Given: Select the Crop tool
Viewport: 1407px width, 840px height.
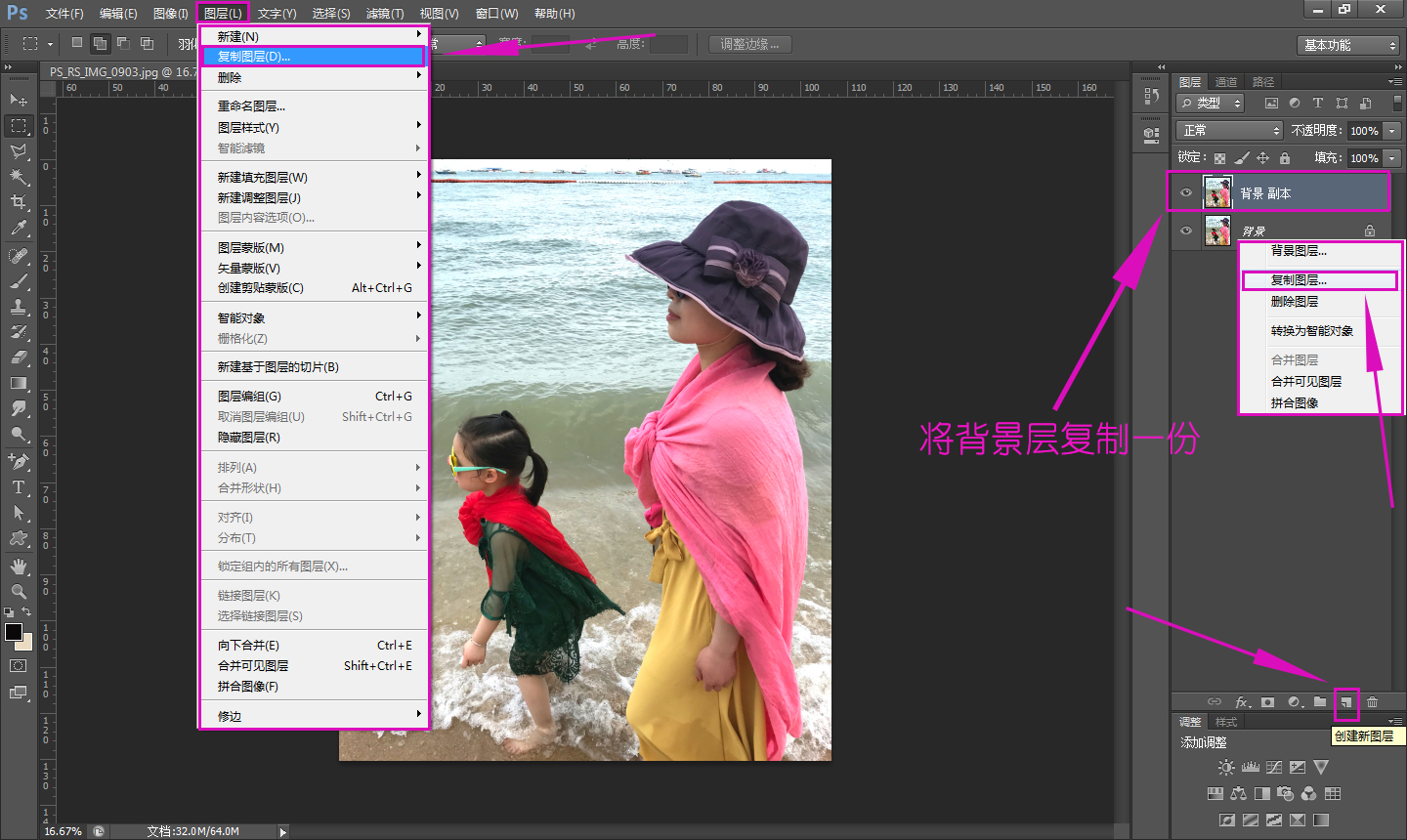Looking at the screenshot, I should point(19,202).
